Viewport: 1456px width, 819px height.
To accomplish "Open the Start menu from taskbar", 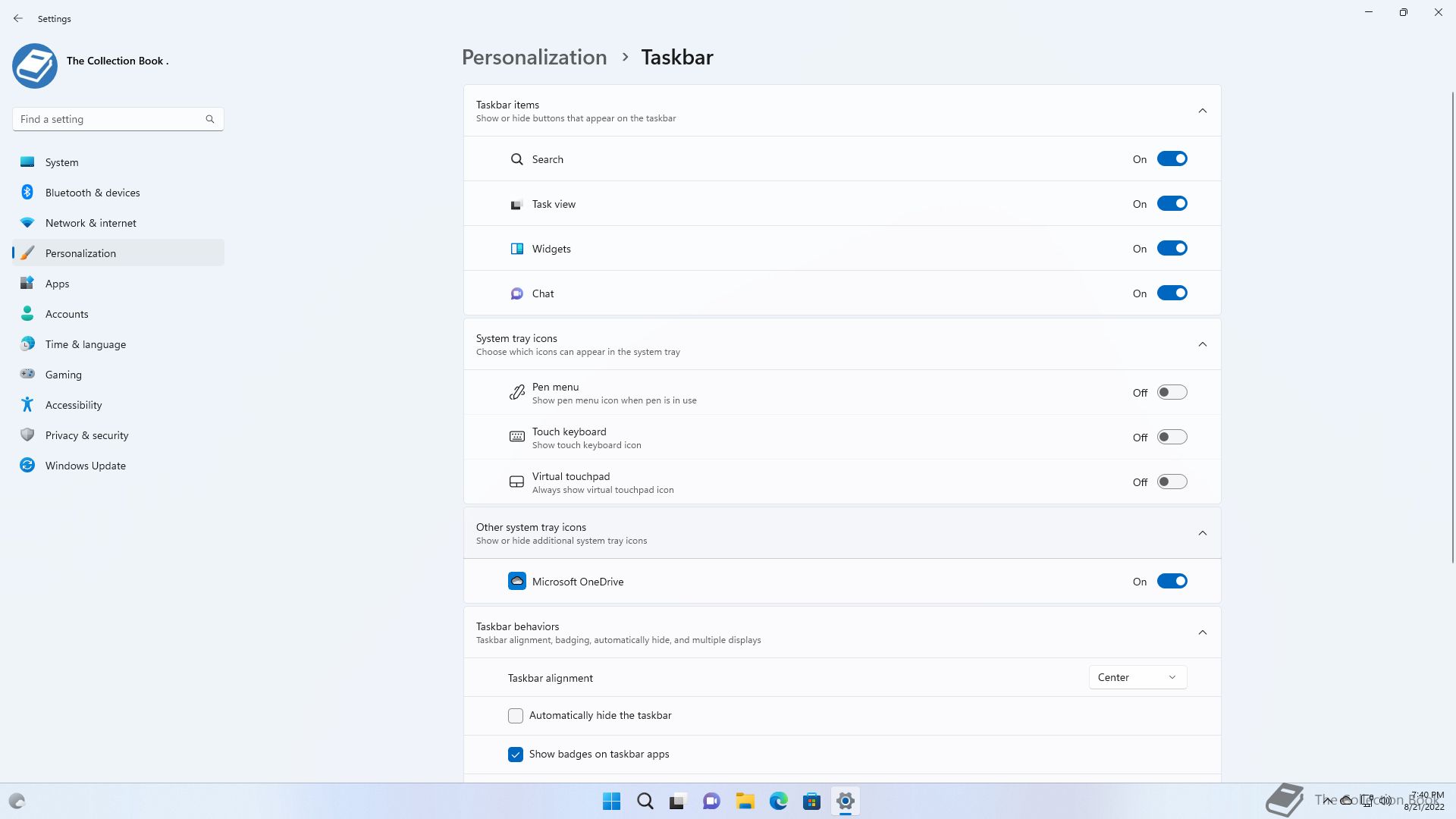I will pyautogui.click(x=611, y=801).
